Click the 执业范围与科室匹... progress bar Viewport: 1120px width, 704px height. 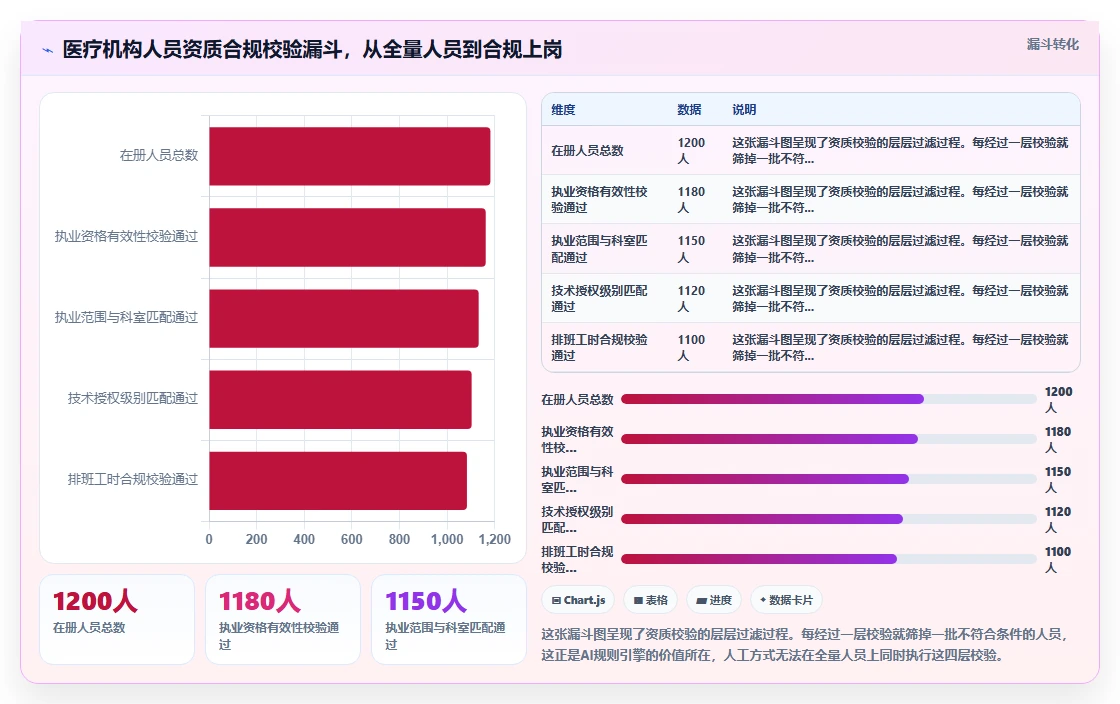[829, 479]
